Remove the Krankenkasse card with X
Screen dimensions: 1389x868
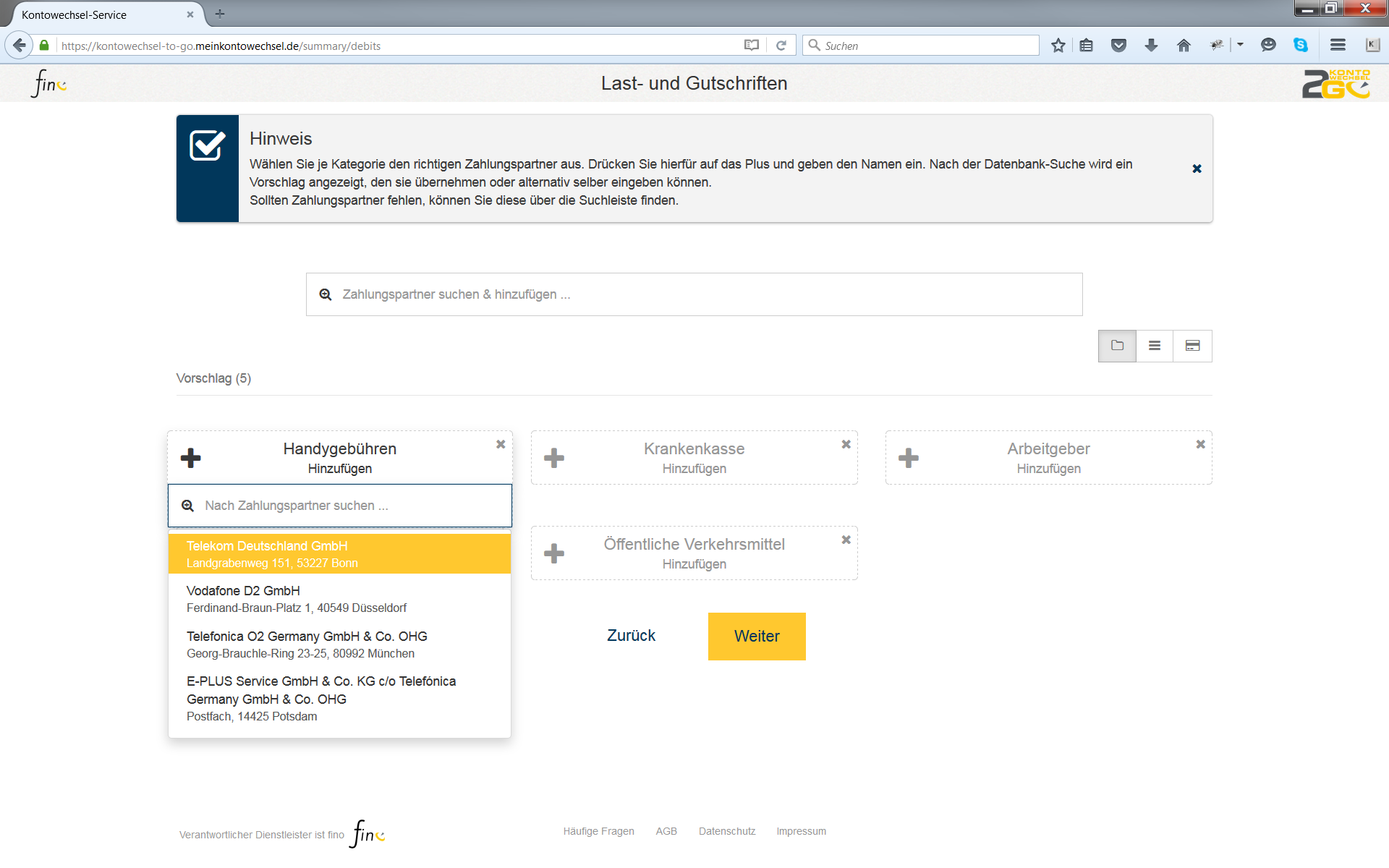pos(846,444)
